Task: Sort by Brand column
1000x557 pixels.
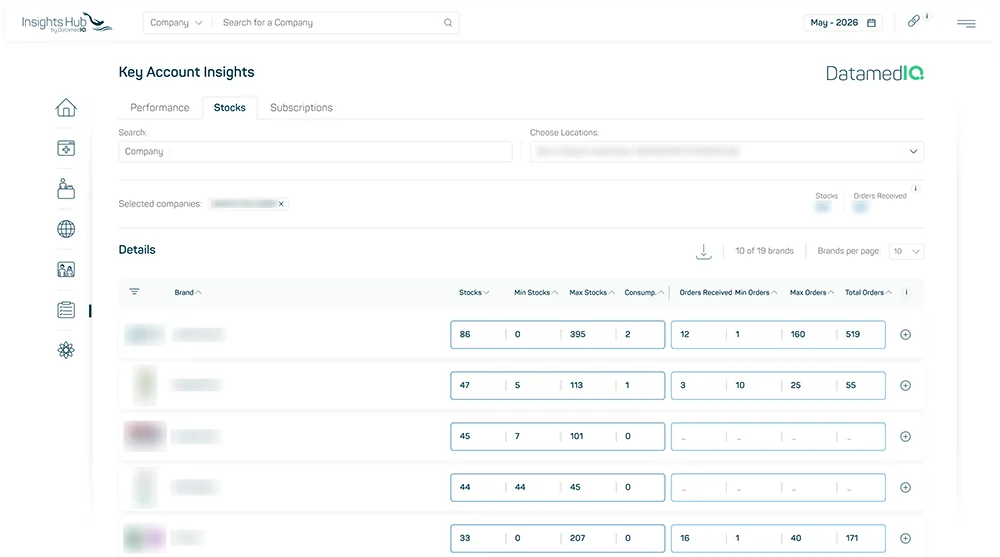Action: pos(188,292)
